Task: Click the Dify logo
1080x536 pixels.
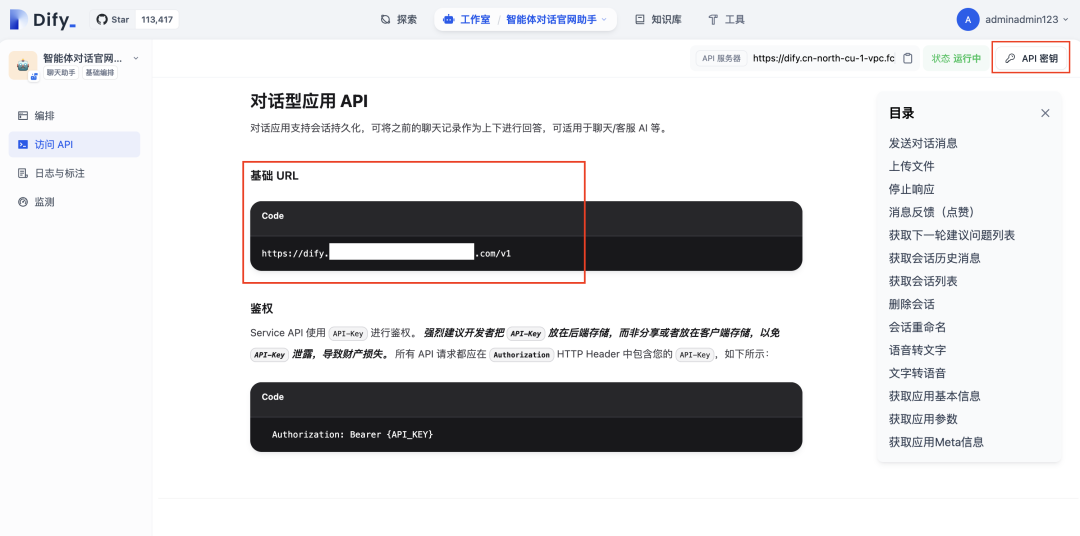Action: pos(42,19)
